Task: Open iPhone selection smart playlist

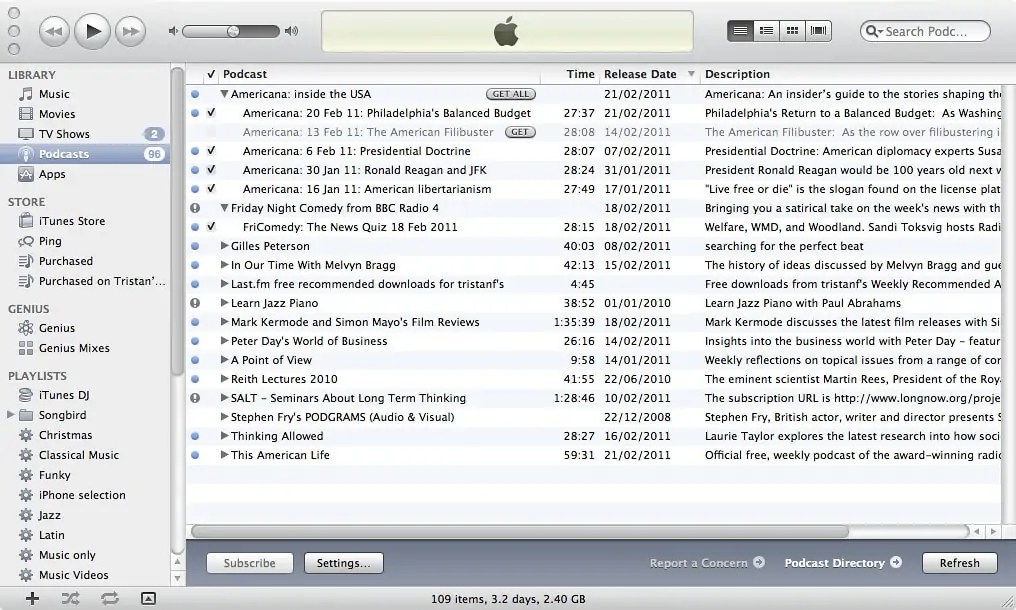Action: (x=84, y=495)
